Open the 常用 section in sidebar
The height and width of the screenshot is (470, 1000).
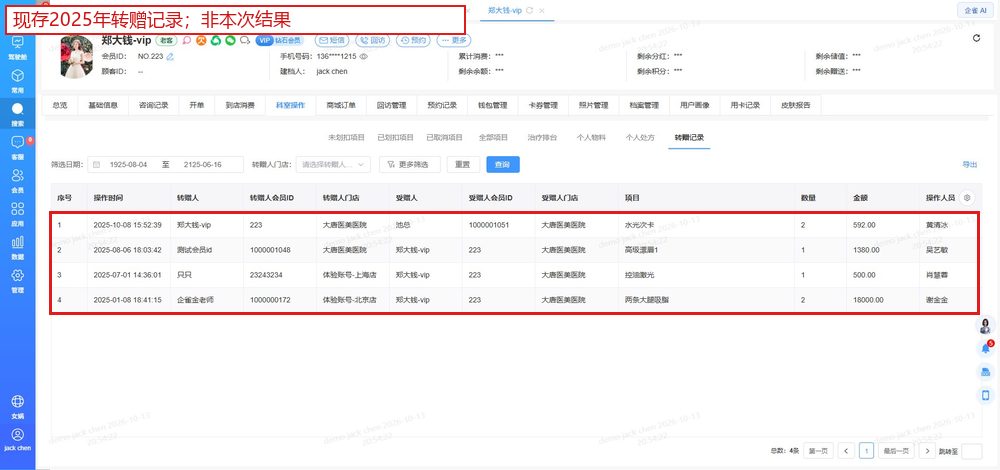pos(17,80)
